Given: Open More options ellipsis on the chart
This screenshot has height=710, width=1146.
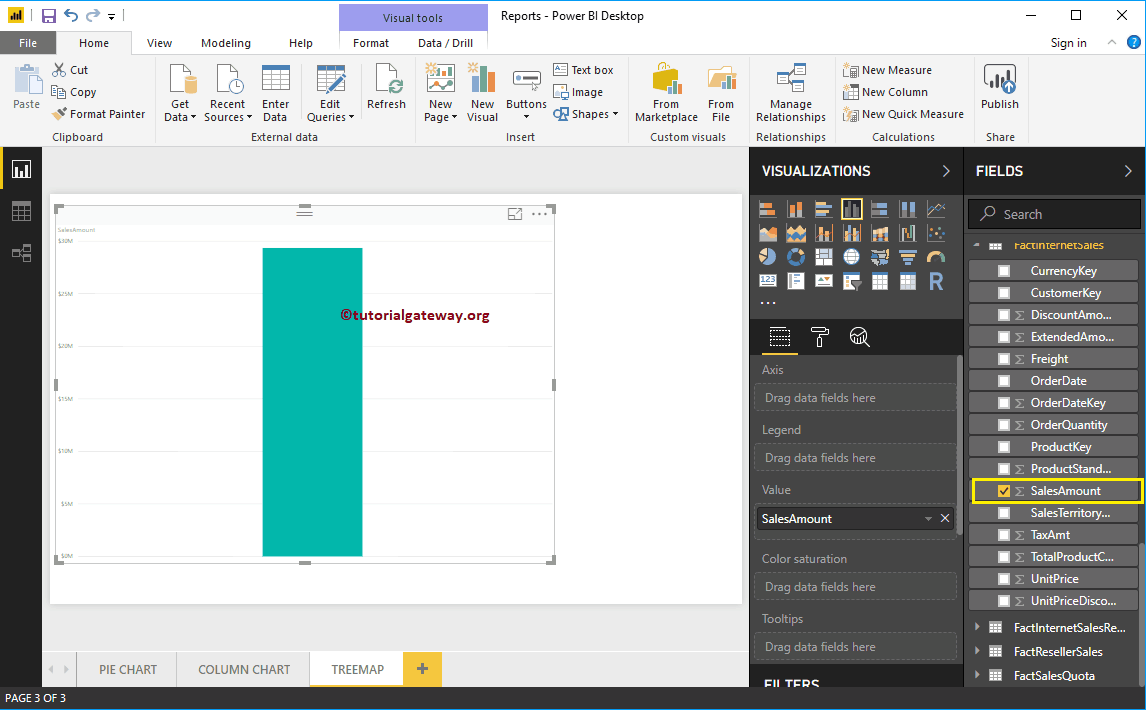Looking at the screenshot, I should (x=539, y=214).
